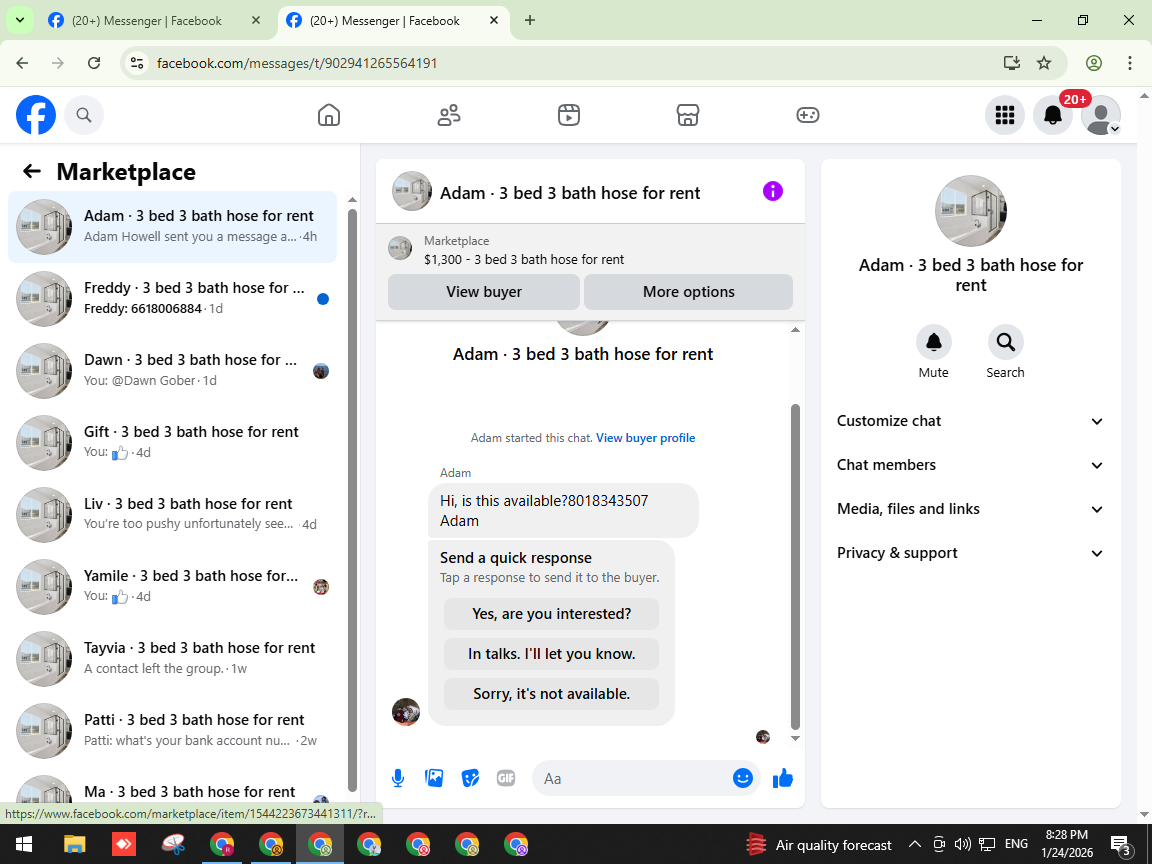1152x864 pixels.
Task: Open the Facebook menu grid icon
Action: pos(1004,115)
